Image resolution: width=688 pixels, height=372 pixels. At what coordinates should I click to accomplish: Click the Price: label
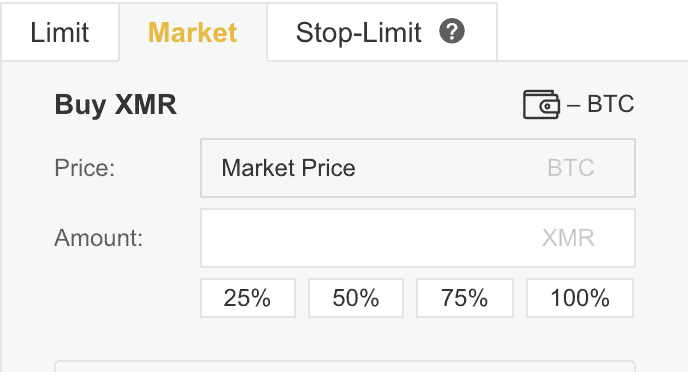[x=85, y=168]
